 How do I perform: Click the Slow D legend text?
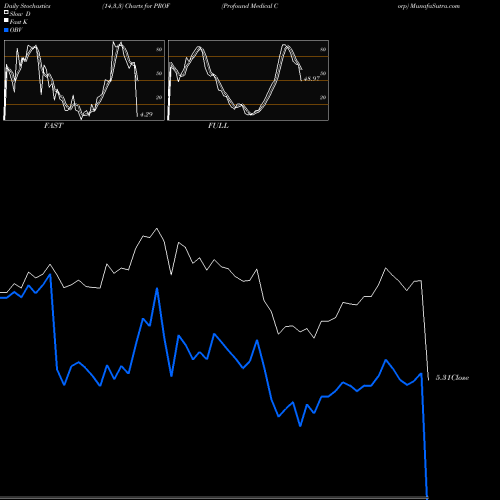click(20, 14)
